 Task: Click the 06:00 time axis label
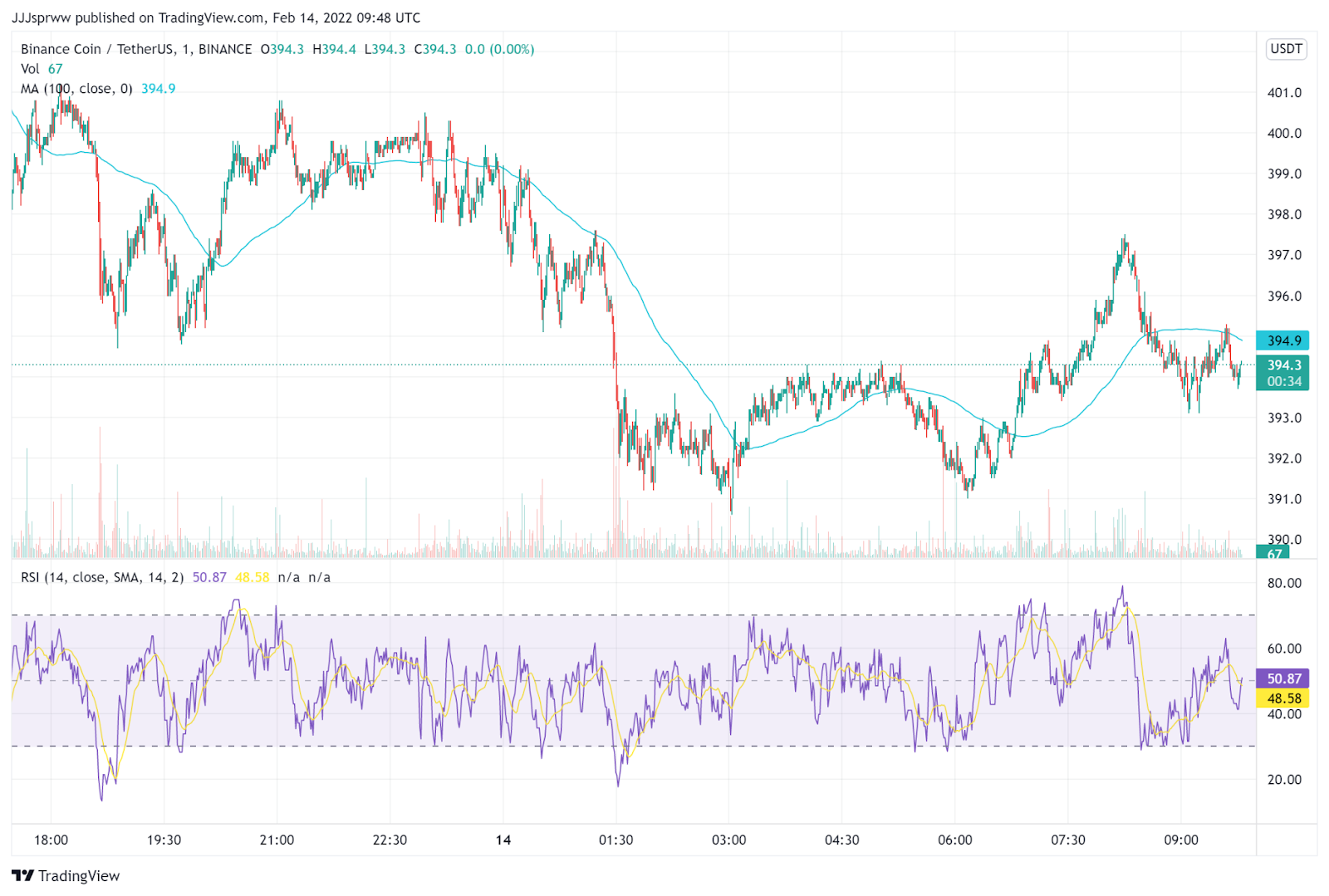click(x=954, y=840)
